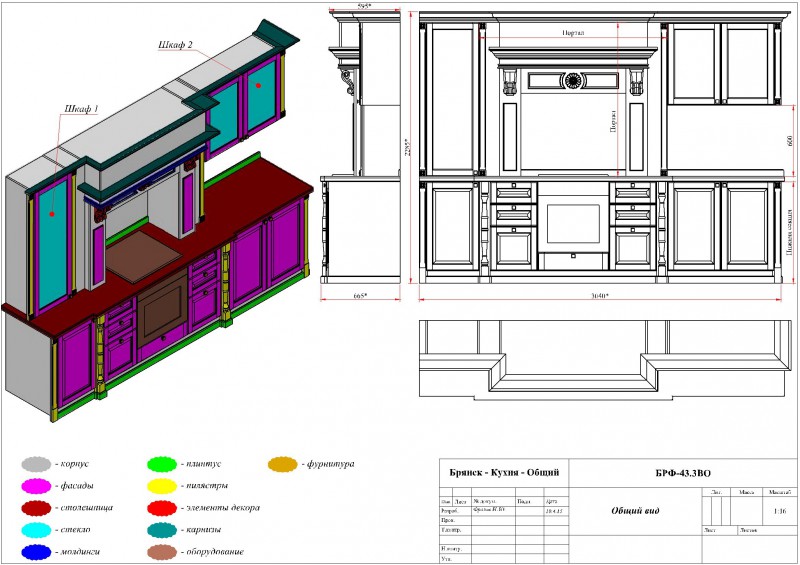Click the '- пилястры' legend text

(204, 486)
